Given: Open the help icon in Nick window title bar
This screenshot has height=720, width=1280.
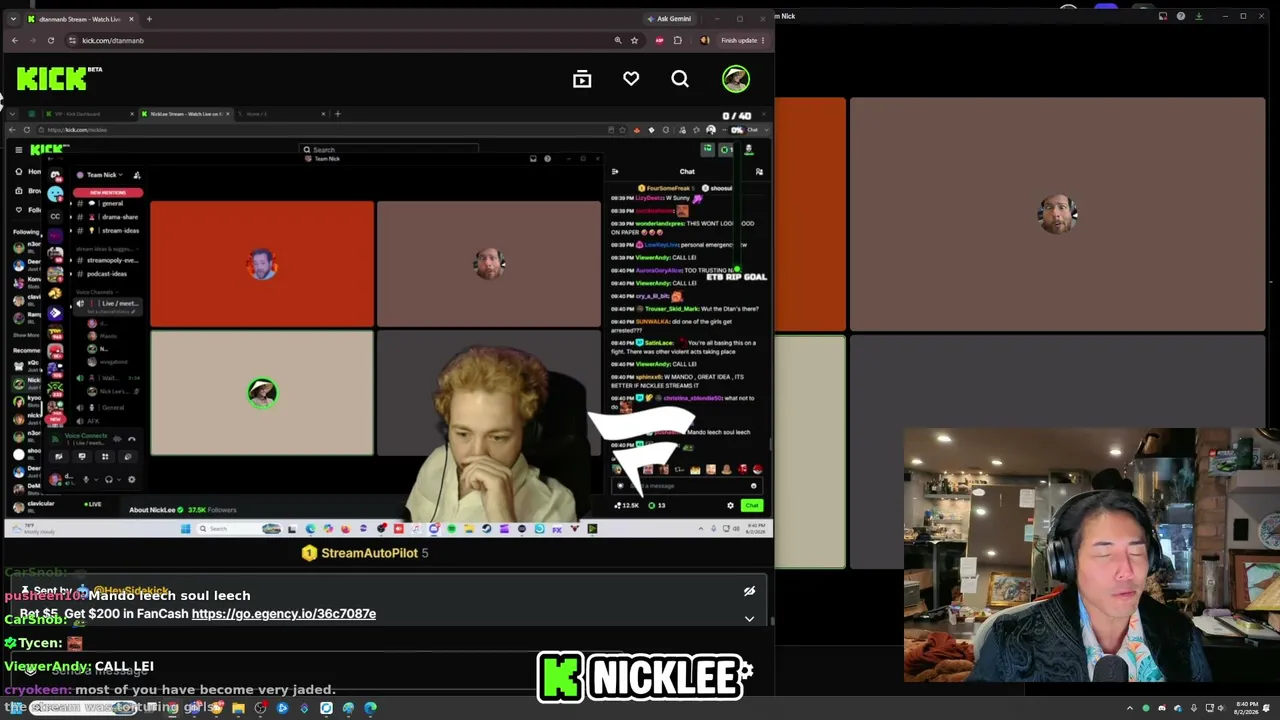Looking at the screenshot, I should pos(1181,16).
